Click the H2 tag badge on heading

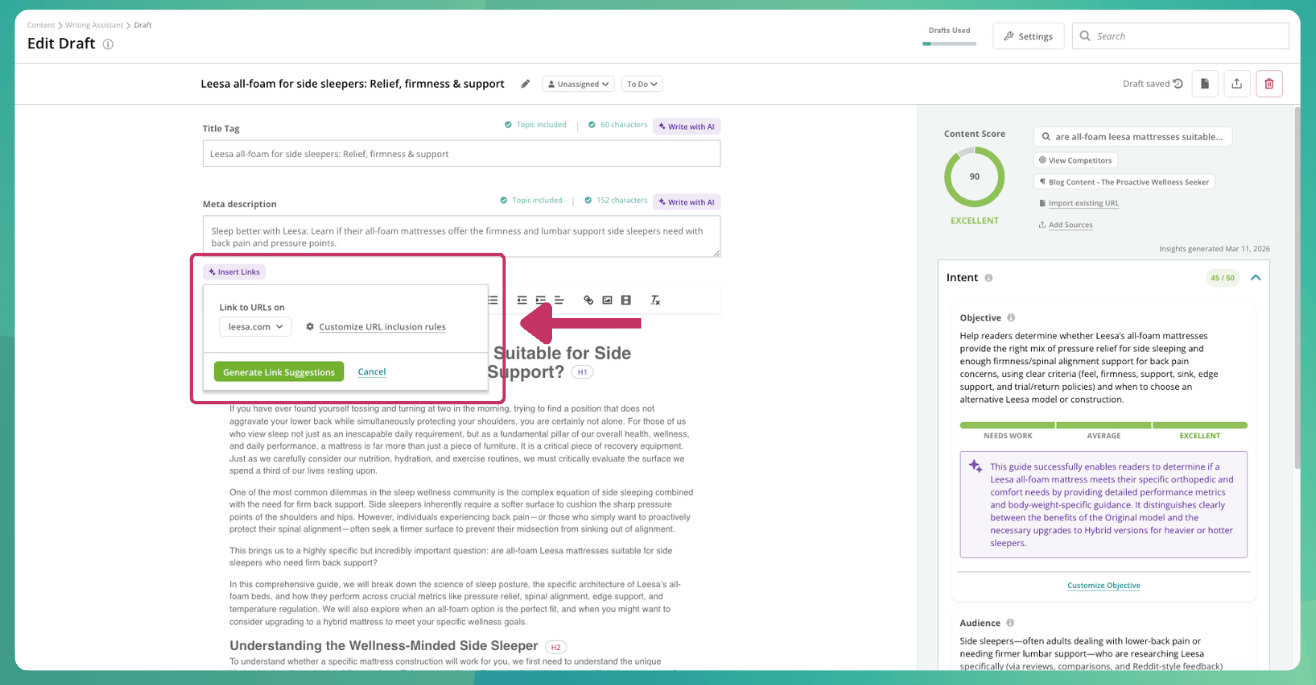point(556,647)
